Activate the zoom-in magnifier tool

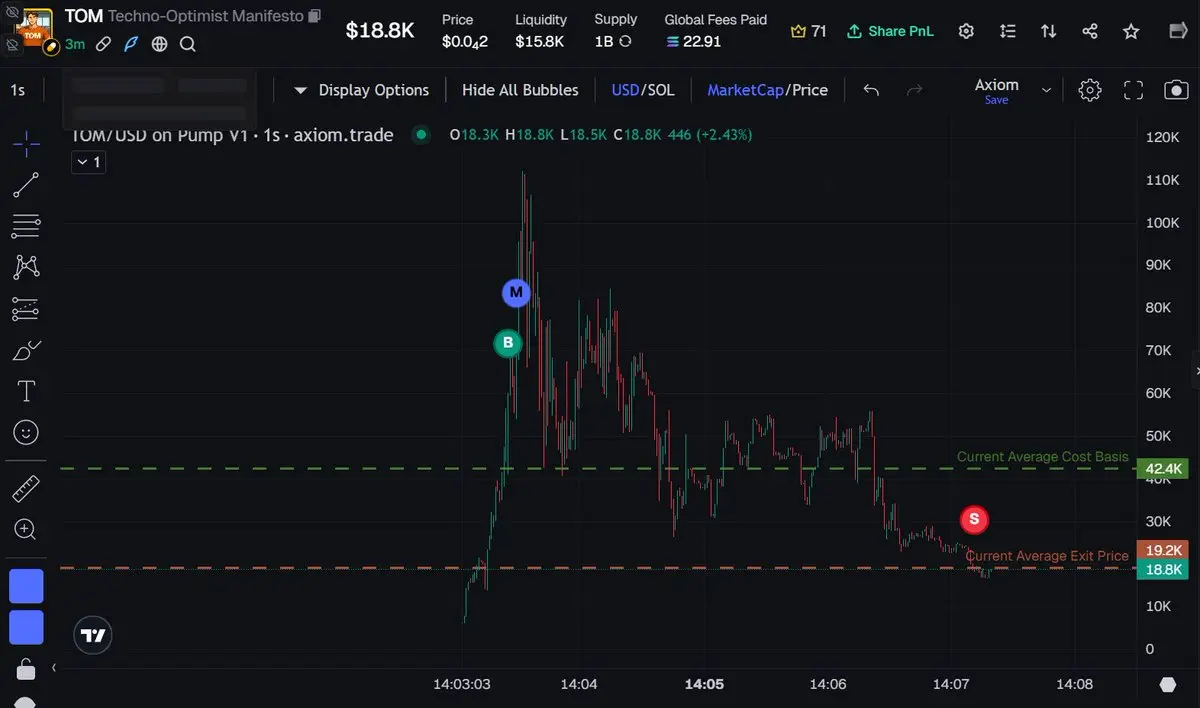coord(26,530)
